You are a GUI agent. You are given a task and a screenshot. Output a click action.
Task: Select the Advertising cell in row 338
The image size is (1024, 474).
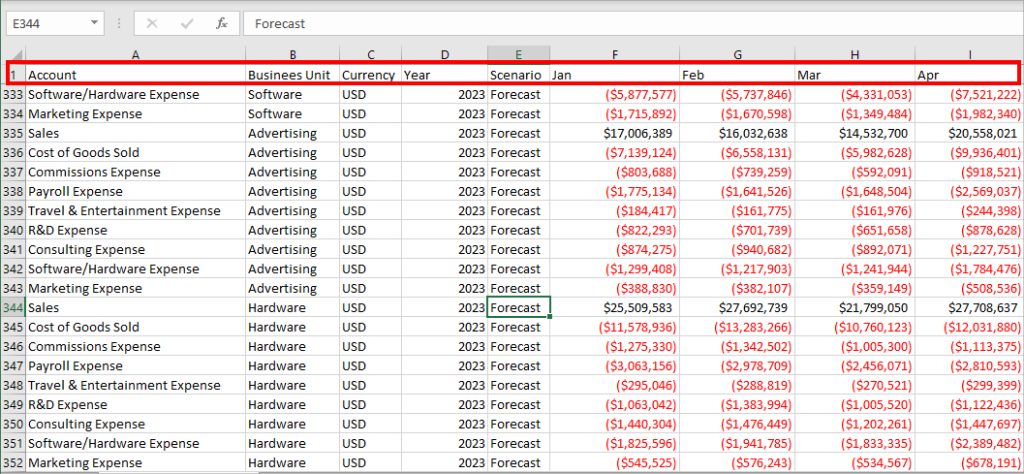click(293, 191)
